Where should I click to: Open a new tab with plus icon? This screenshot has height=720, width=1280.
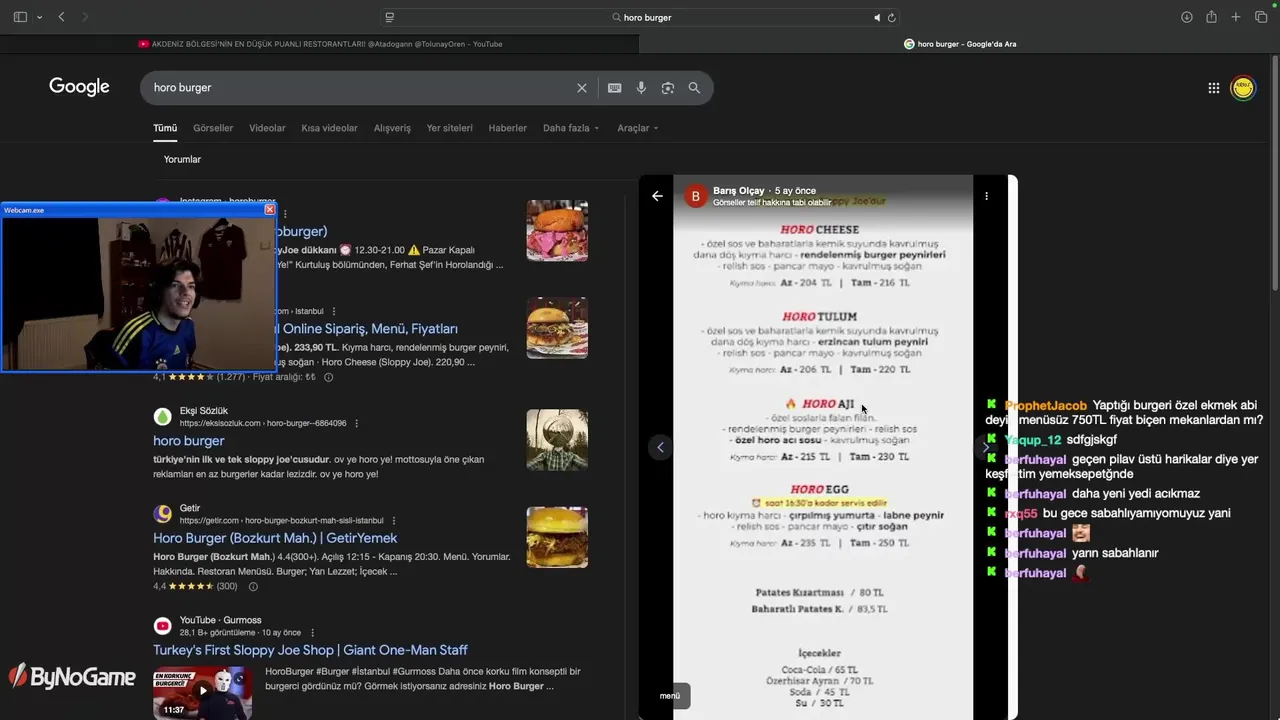(1236, 17)
